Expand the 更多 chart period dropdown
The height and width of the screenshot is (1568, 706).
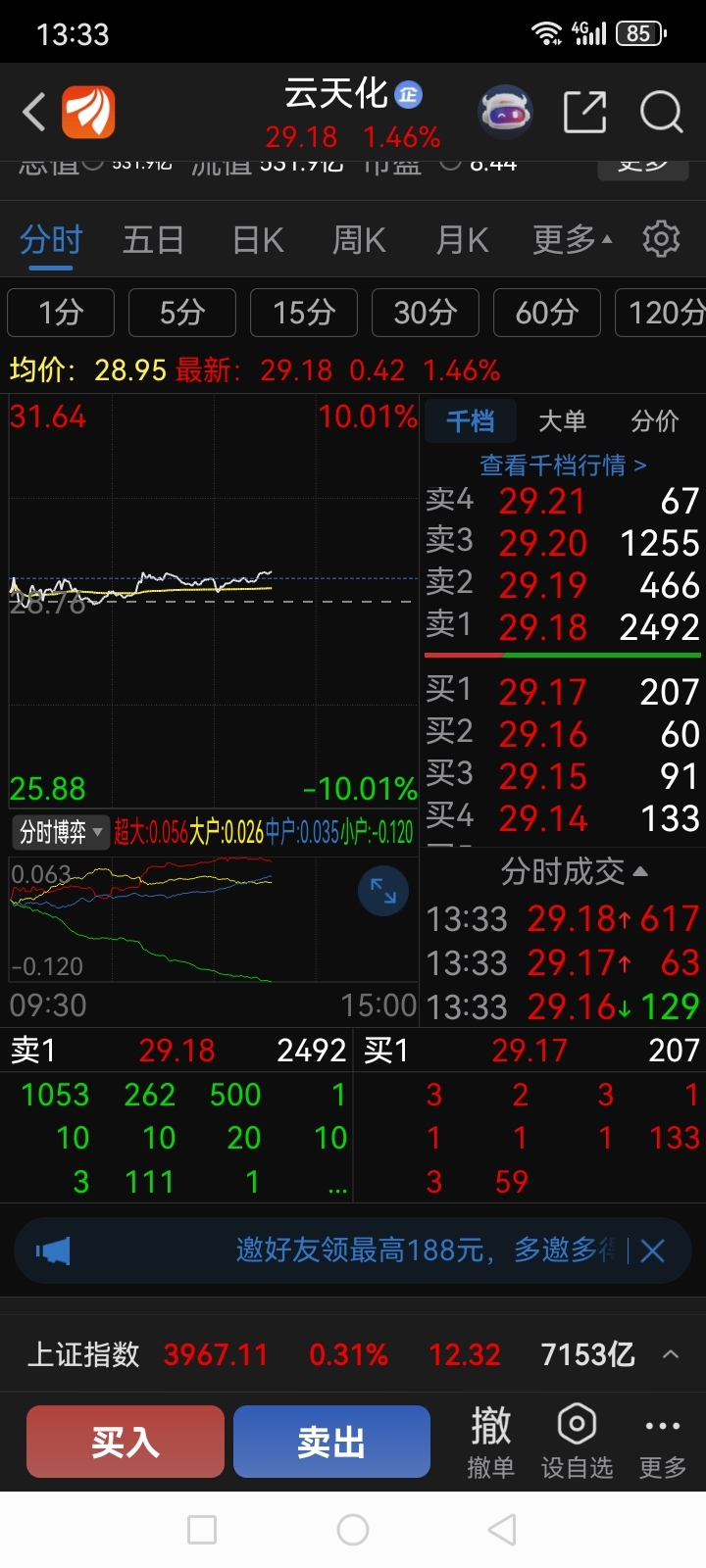[573, 240]
